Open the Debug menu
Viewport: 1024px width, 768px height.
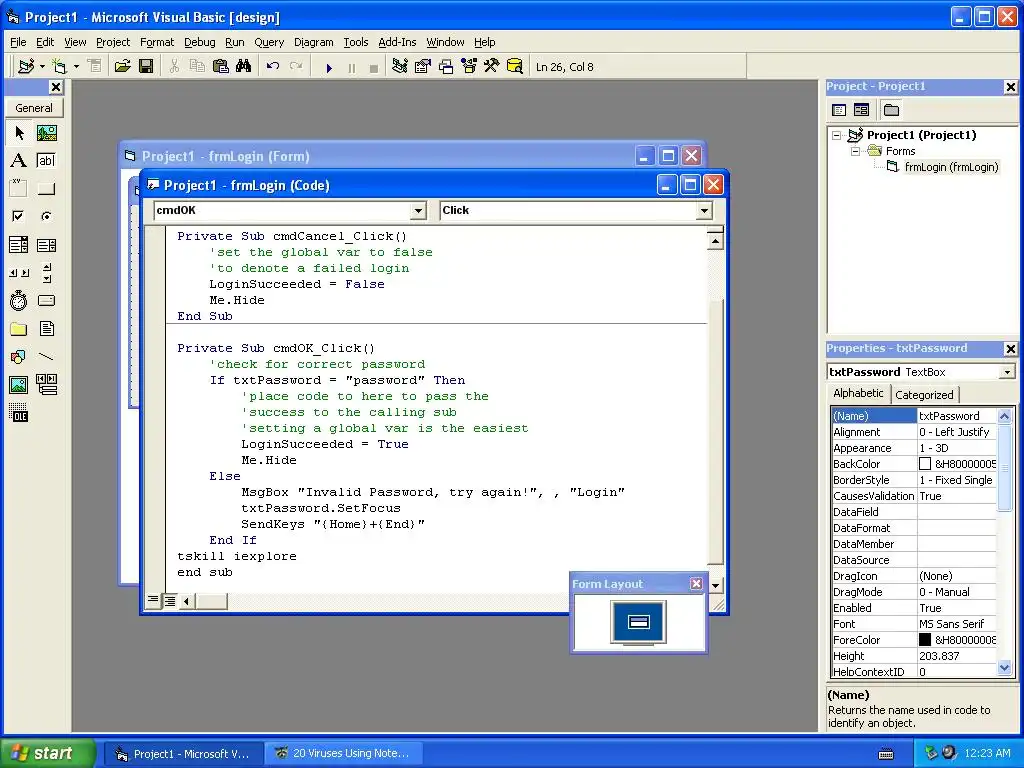[x=199, y=42]
